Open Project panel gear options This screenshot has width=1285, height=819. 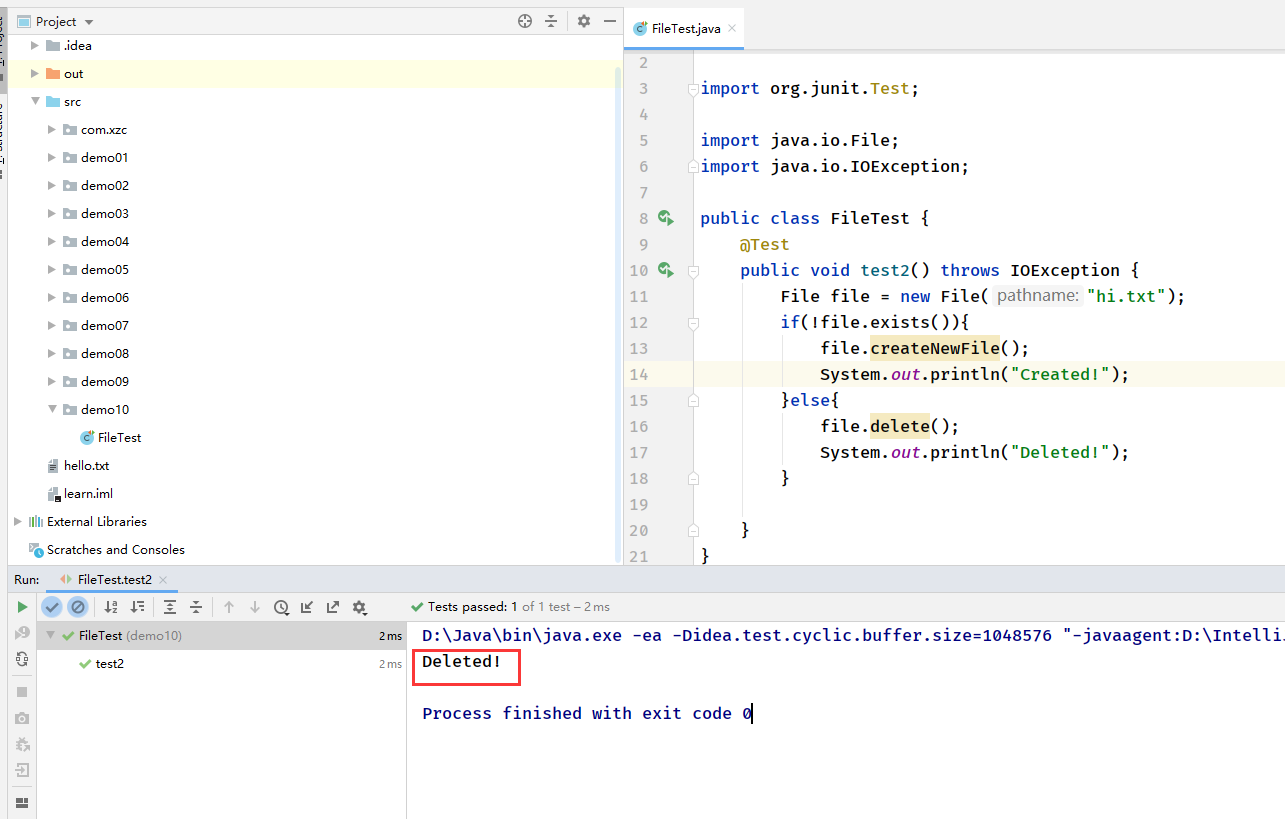click(x=584, y=21)
